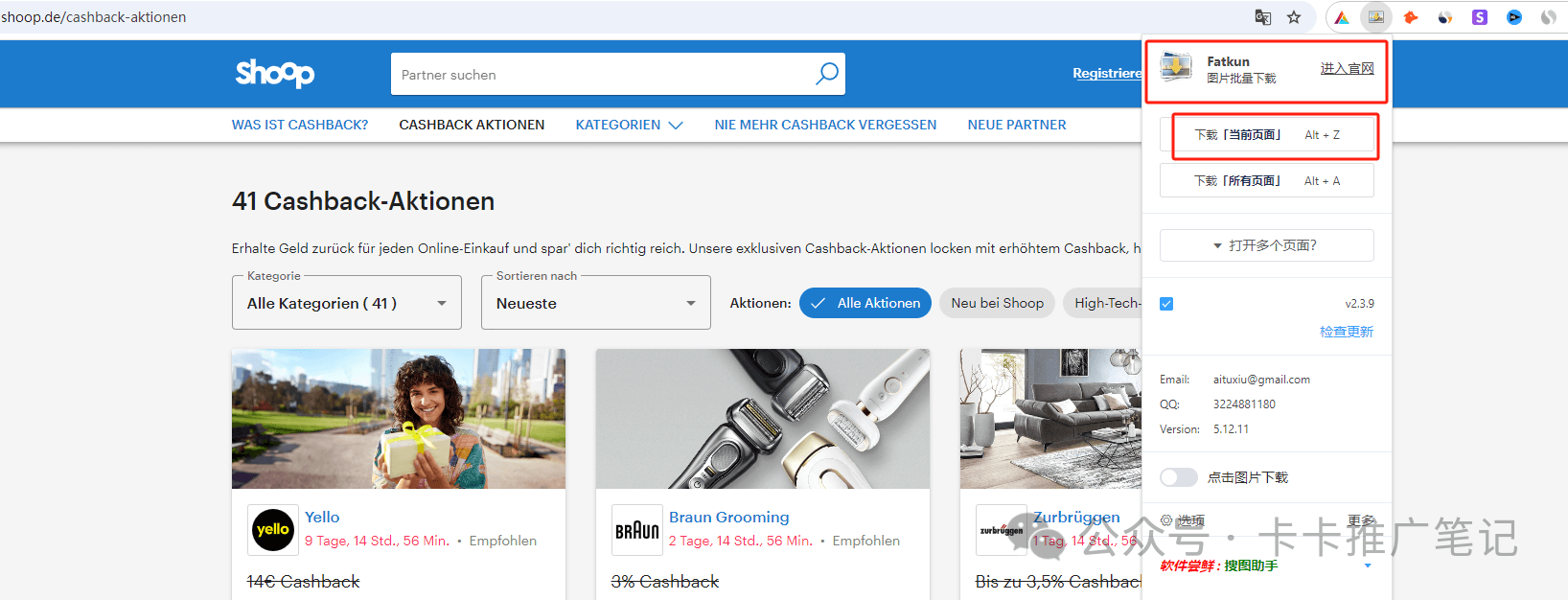Open the Fatkun image downloader extension icon
Image resolution: width=1568 pixels, height=600 pixels.
coord(1376,17)
